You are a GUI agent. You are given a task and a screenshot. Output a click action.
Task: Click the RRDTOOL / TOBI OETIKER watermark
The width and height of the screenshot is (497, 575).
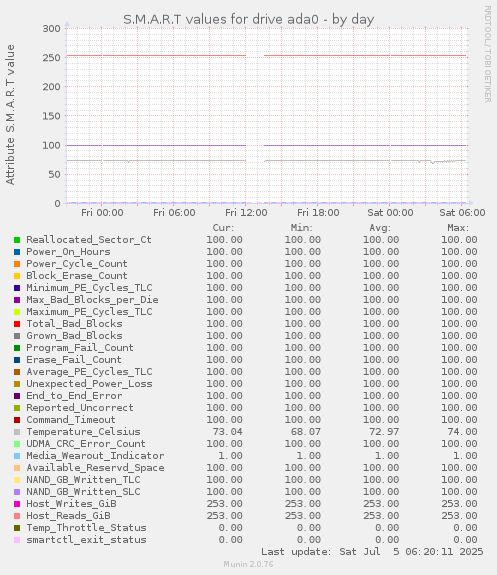[488, 54]
